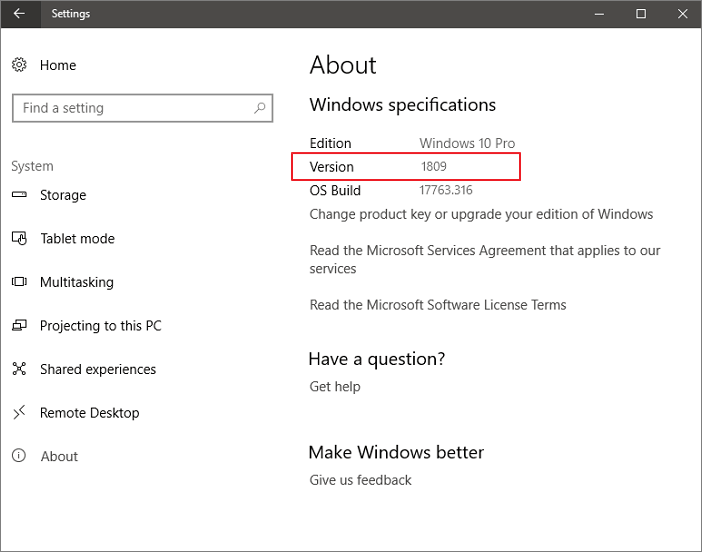Click the Remote Desktop icon

pos(19,413)
